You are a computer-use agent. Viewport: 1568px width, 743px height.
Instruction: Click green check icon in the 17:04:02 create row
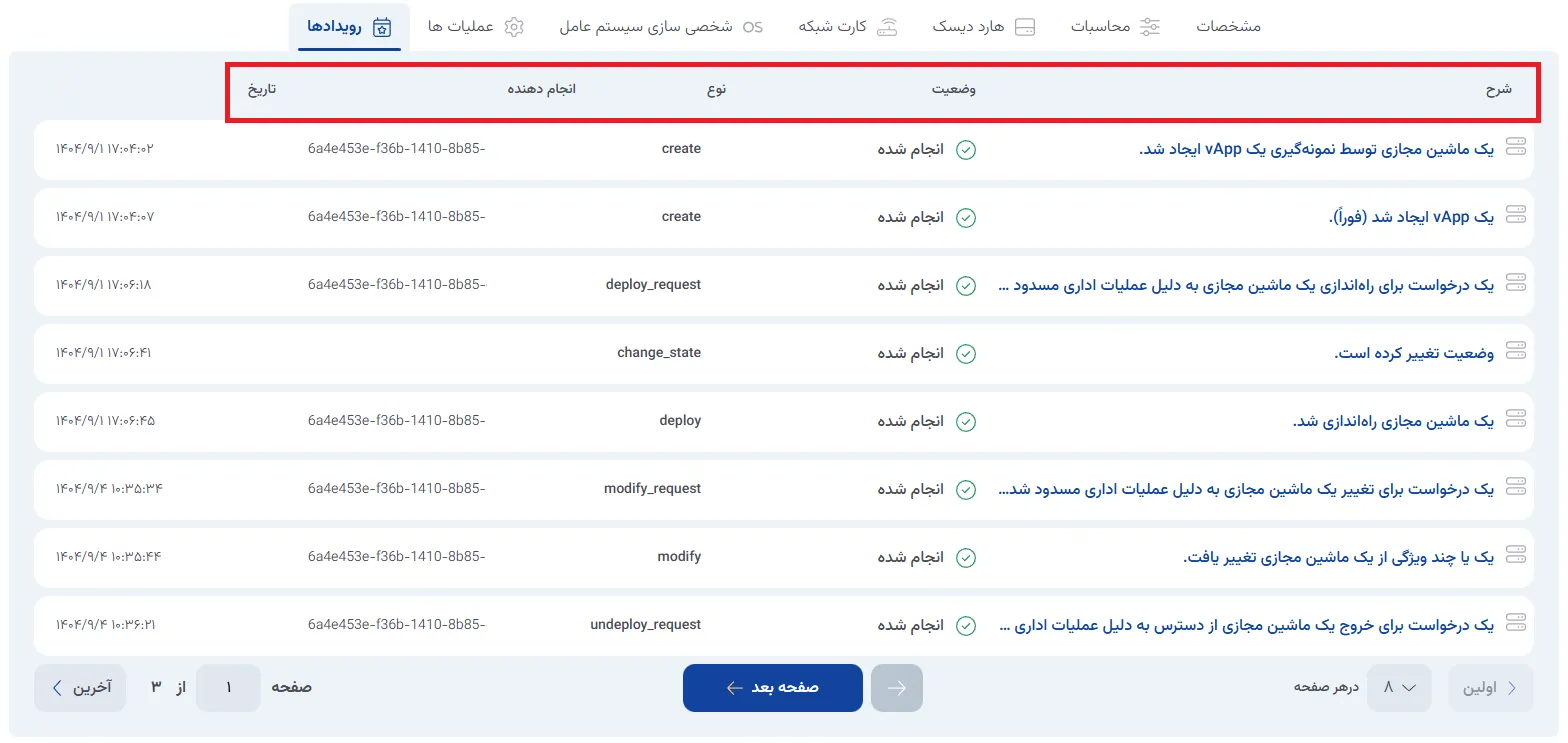coord(966,150)
